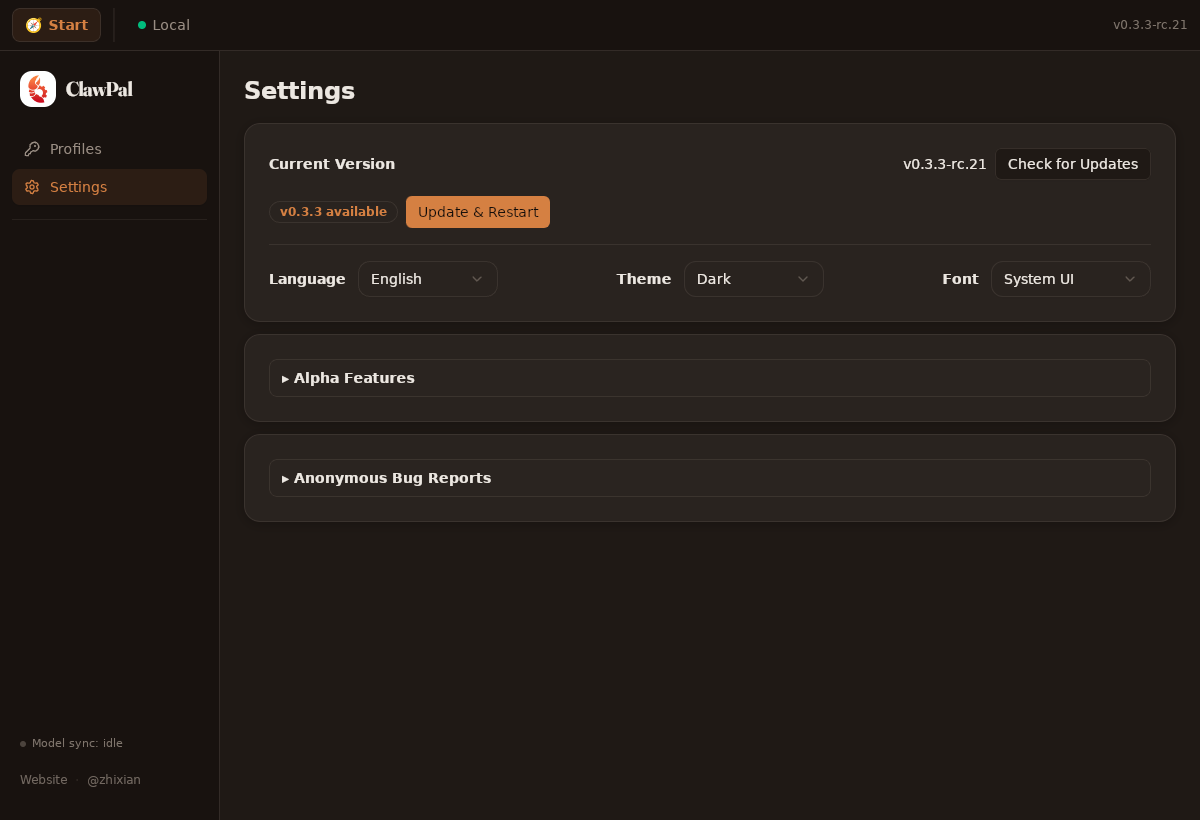Click the Model sync: idle status
The image size is (1200, 820).
[x=71, y=743]
